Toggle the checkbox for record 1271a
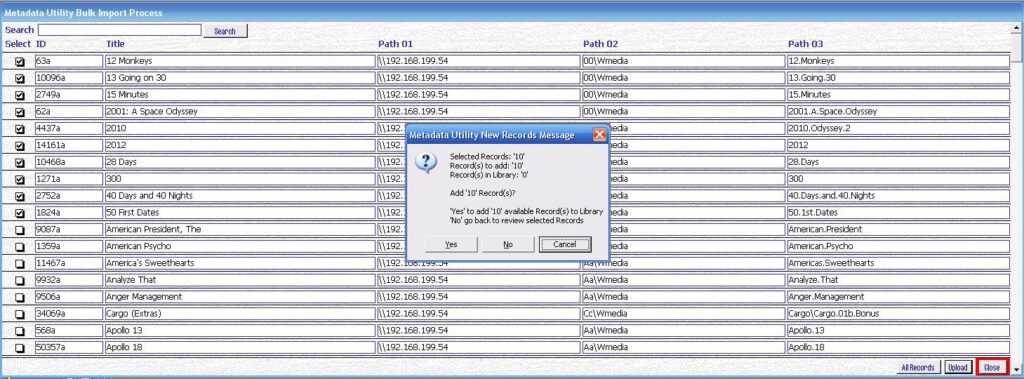Viewport: 1024px width, 379px height. point(20,180)
